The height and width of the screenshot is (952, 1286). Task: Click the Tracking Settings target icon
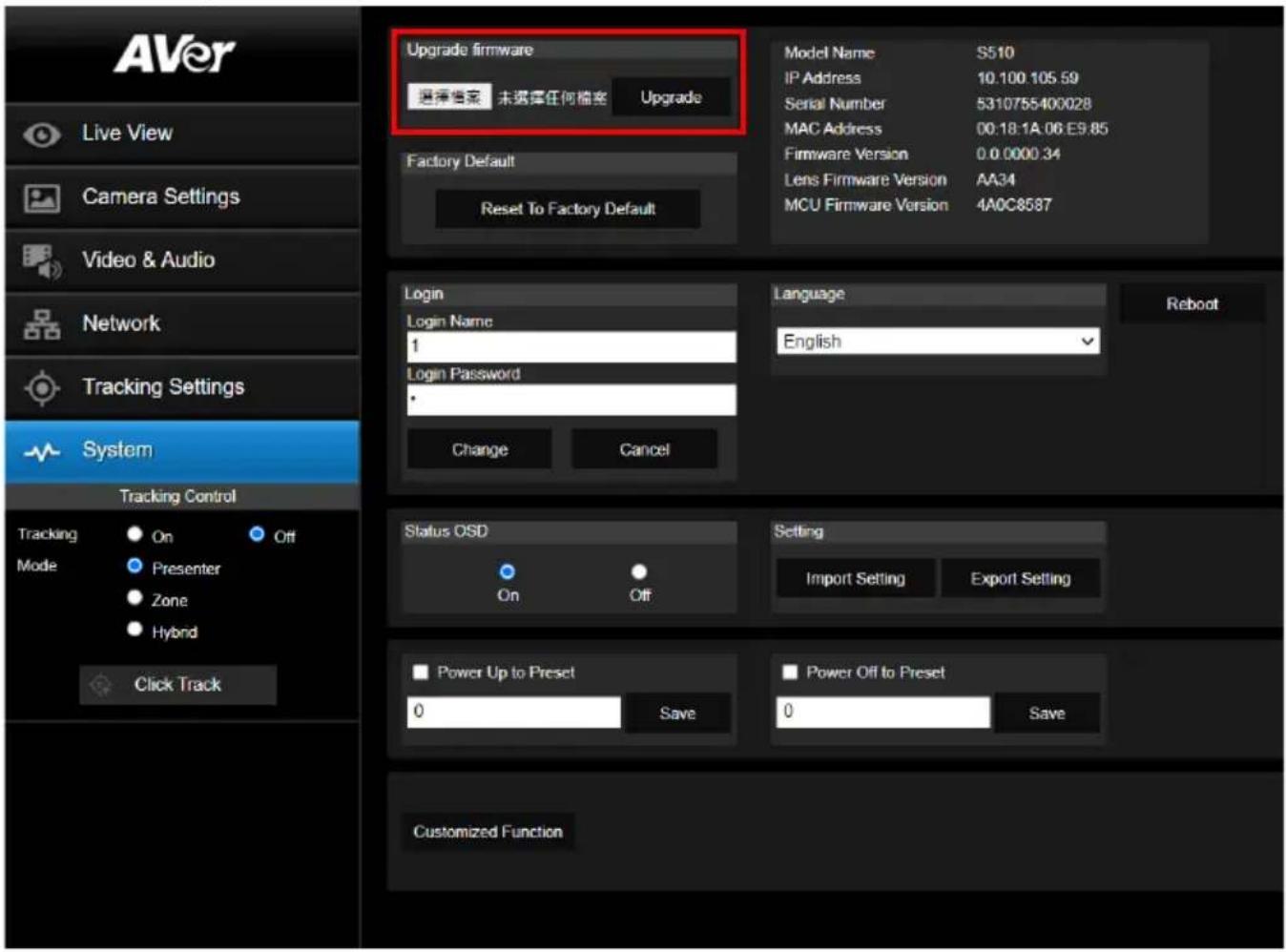point(42,387)
